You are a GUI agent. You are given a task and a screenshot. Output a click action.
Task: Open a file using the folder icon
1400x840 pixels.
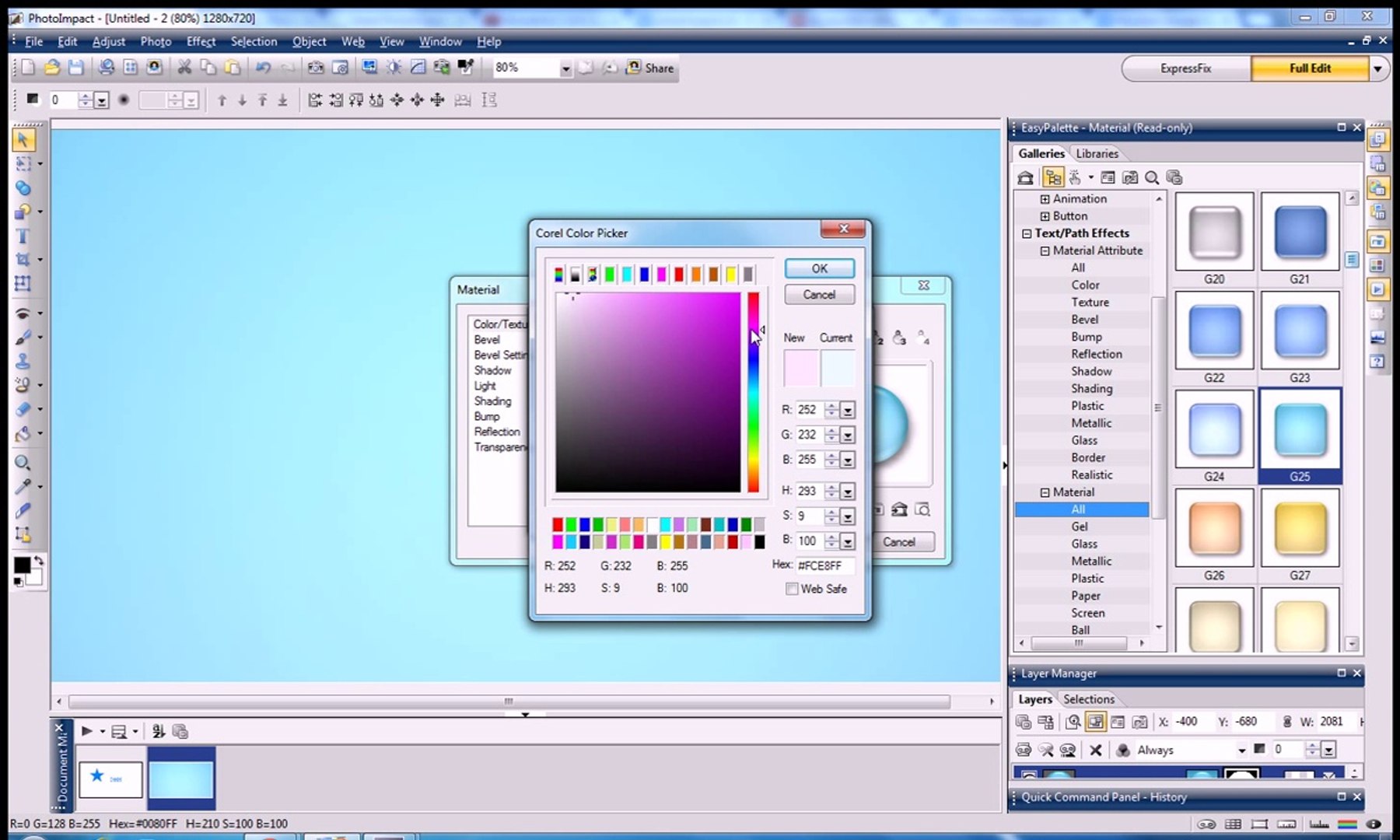pyautogui.click(x=52, y=68)
